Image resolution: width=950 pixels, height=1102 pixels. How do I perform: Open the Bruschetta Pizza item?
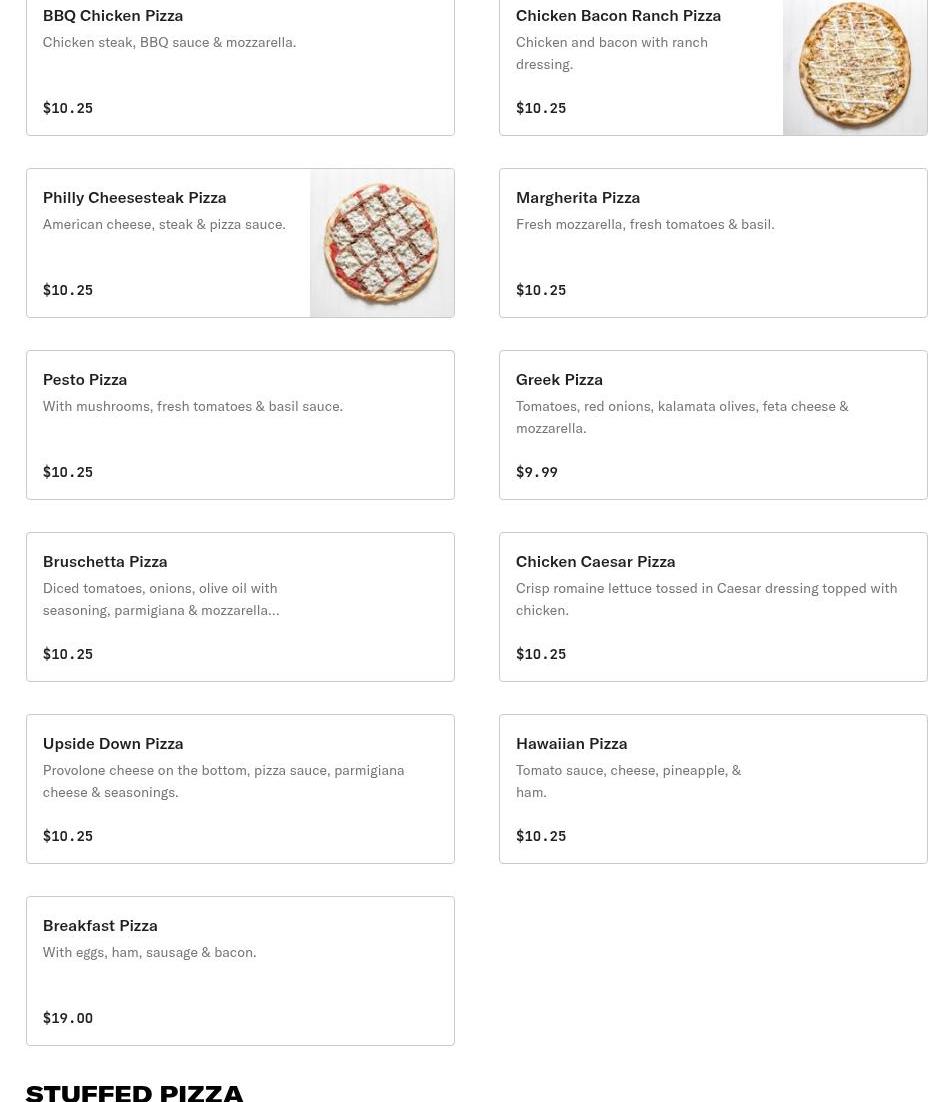click(240, 607)
